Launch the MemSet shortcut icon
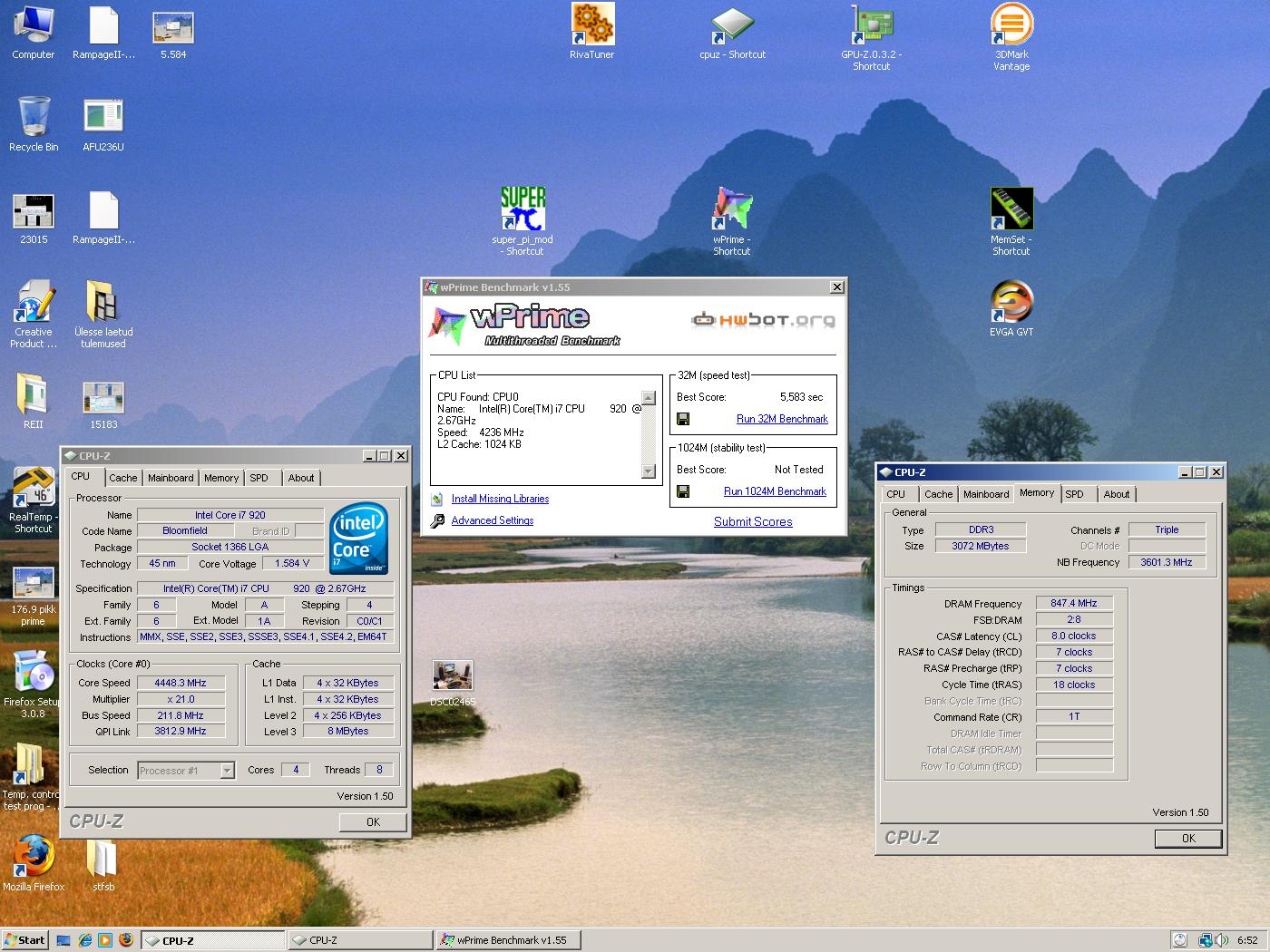 point(1011,221)
